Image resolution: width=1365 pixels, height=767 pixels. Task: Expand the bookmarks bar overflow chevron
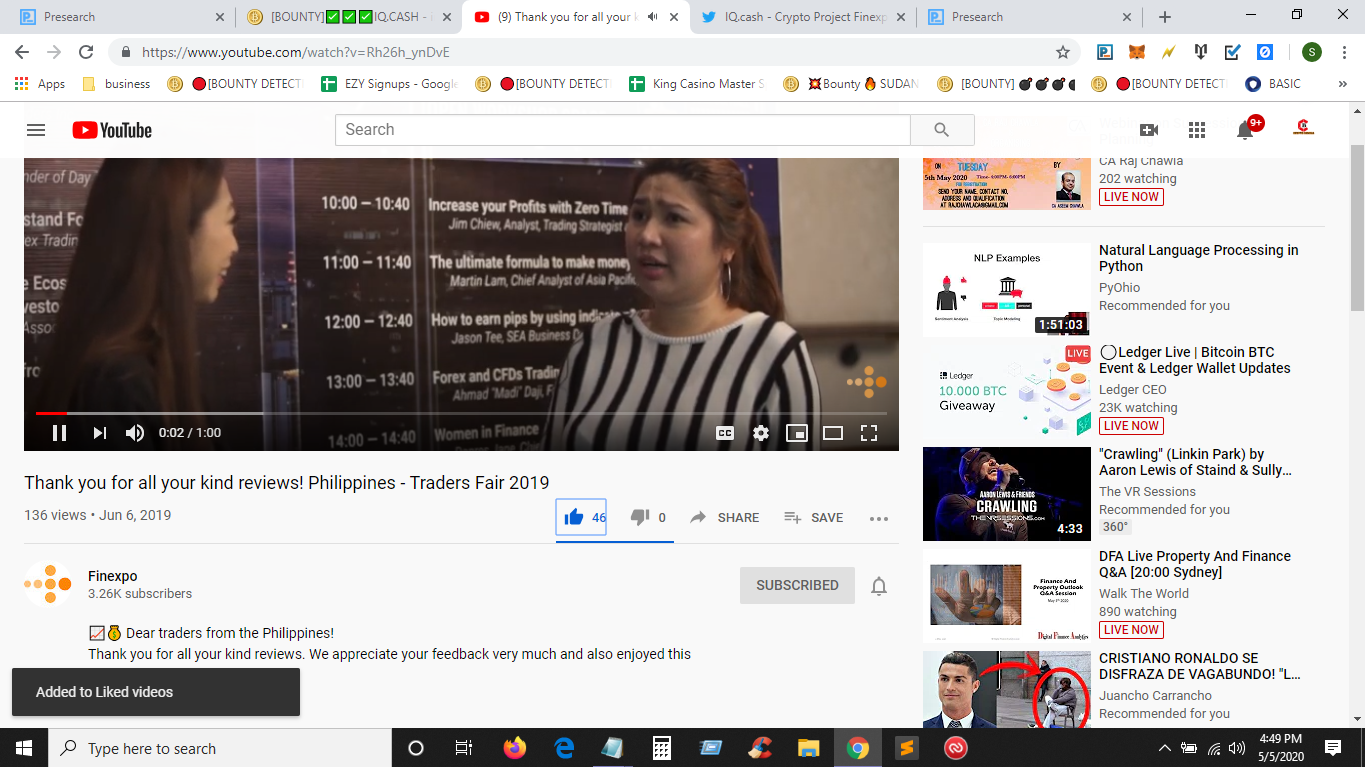point(1342,84)
